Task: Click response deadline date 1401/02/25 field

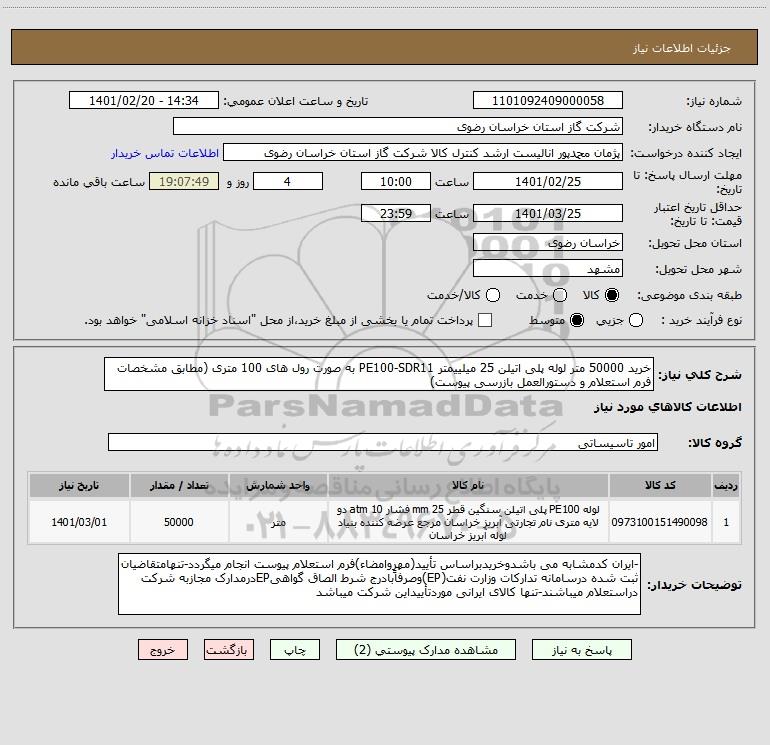Action: pos(548,181)
